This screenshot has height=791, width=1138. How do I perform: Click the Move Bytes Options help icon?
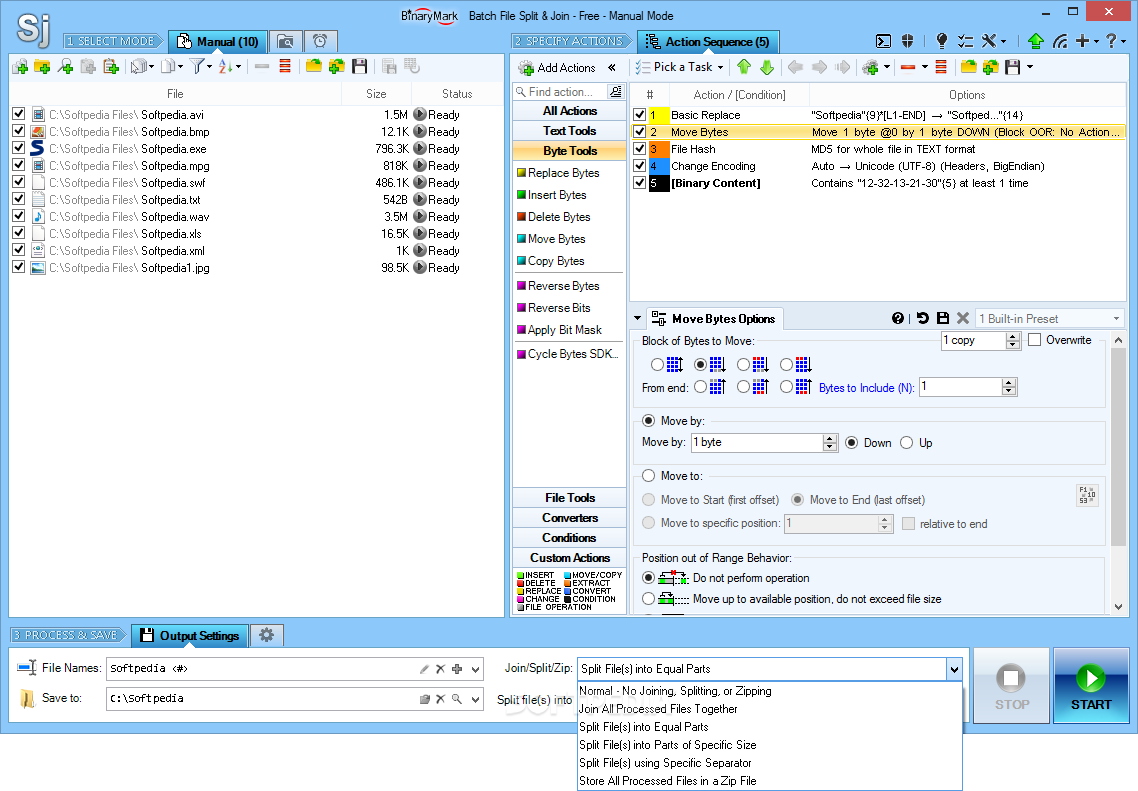(898, 318)
